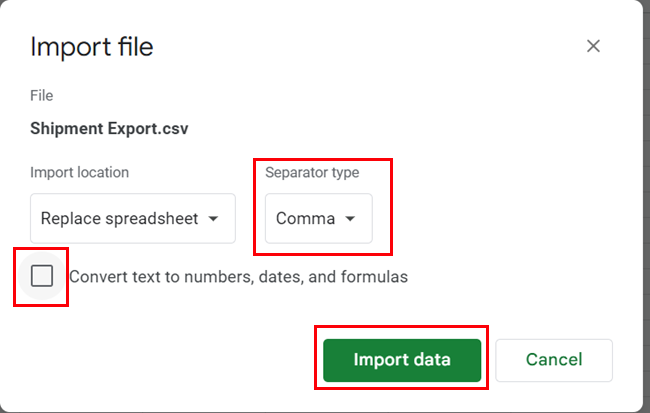This screenshot has width=650, height=413.
Task: Tick the empty square checkbox box
Action: pyautogui.click(x=42, y=276)
